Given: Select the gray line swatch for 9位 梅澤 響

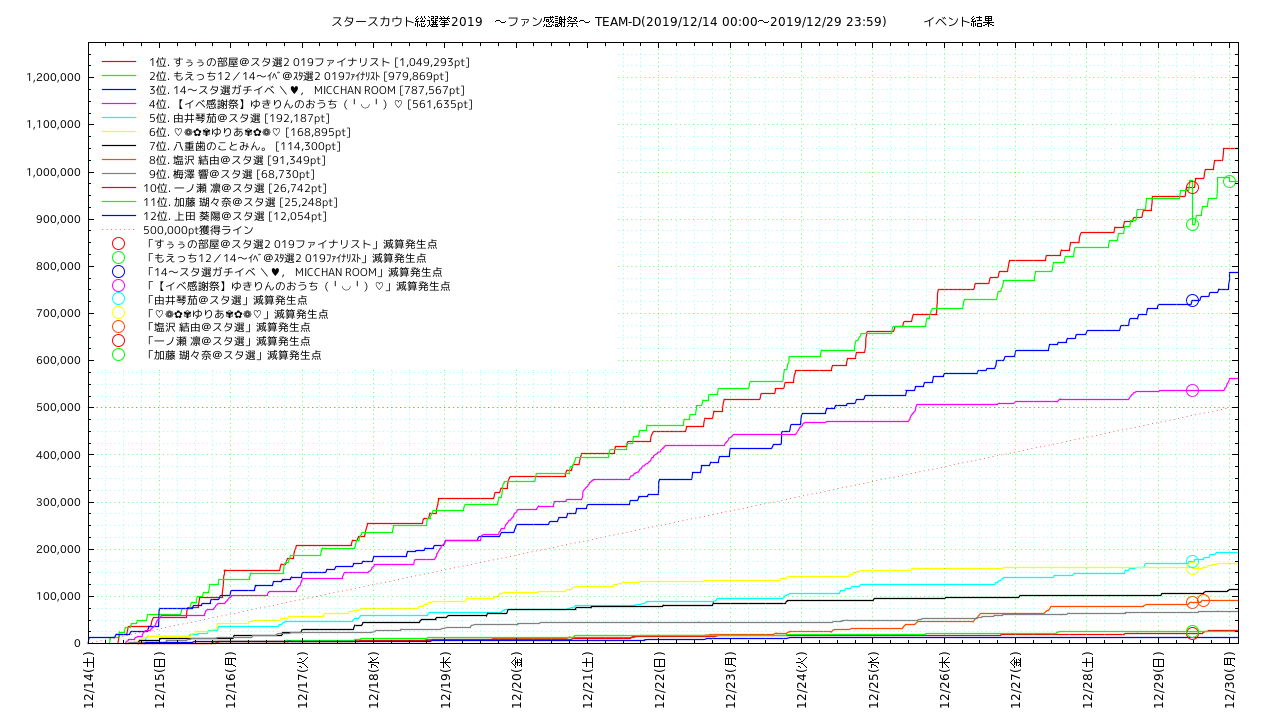Looking at the screenshot, I should point(119,174).
